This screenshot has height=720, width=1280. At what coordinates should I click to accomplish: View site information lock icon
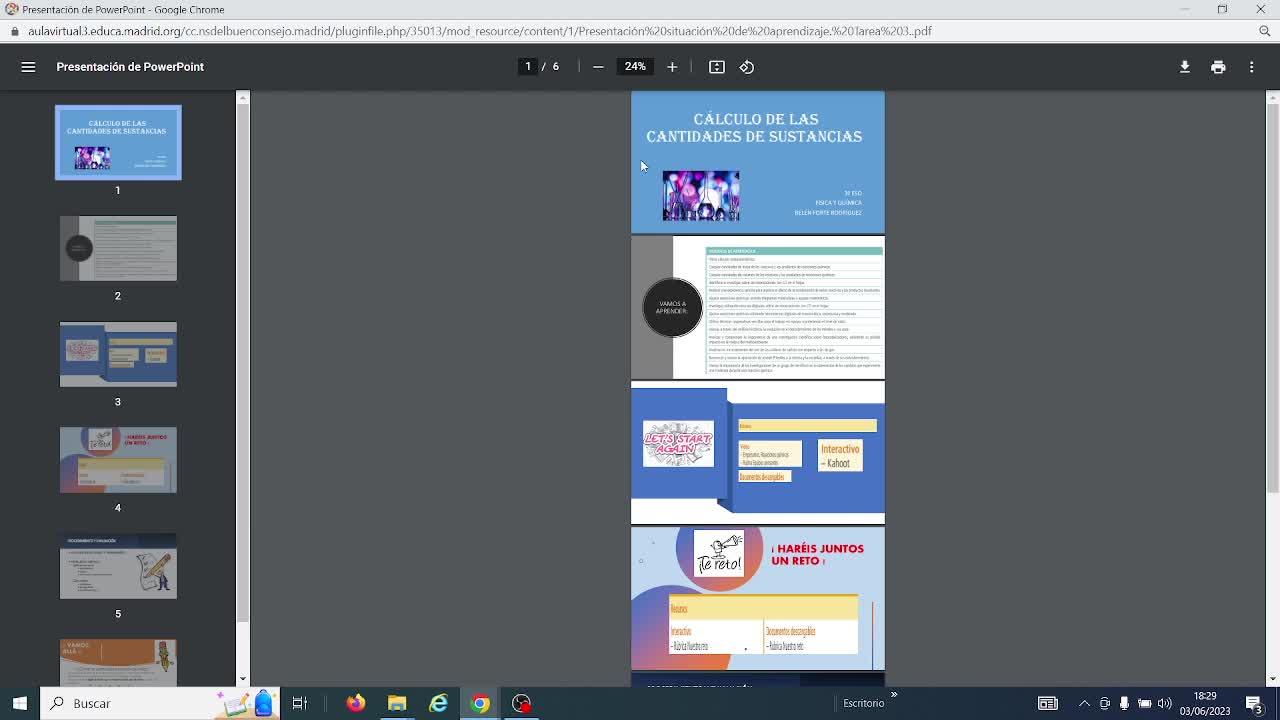14,31
